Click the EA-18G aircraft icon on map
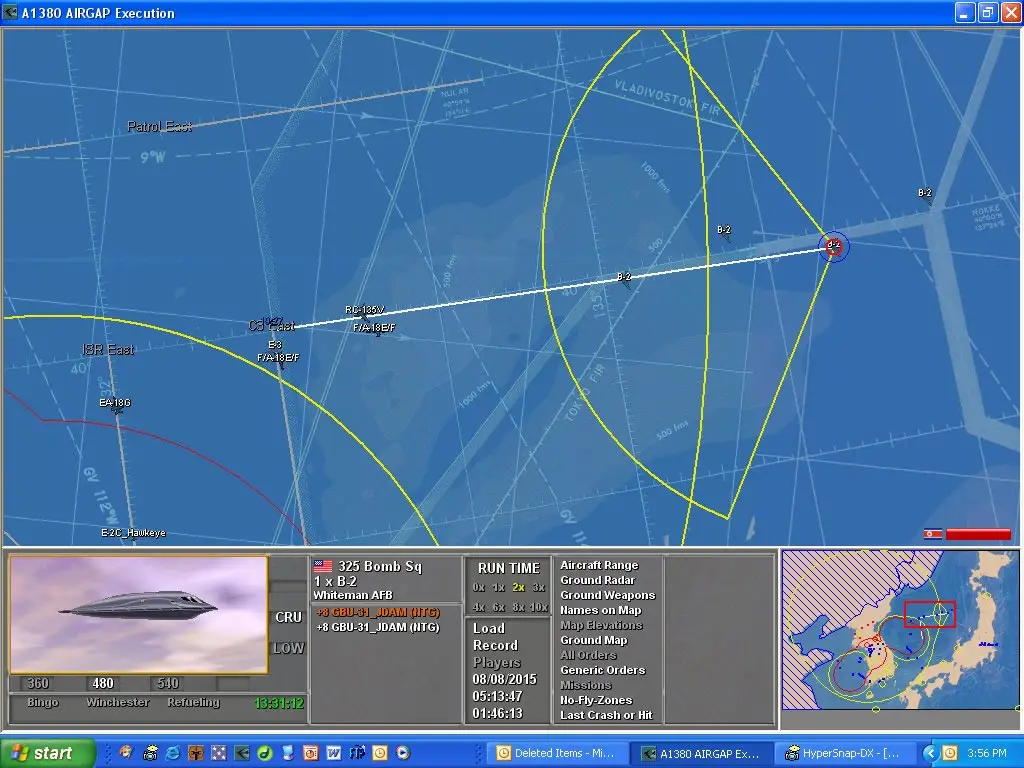The width and height of the screenshot is (1024, 768). [116, 408]
